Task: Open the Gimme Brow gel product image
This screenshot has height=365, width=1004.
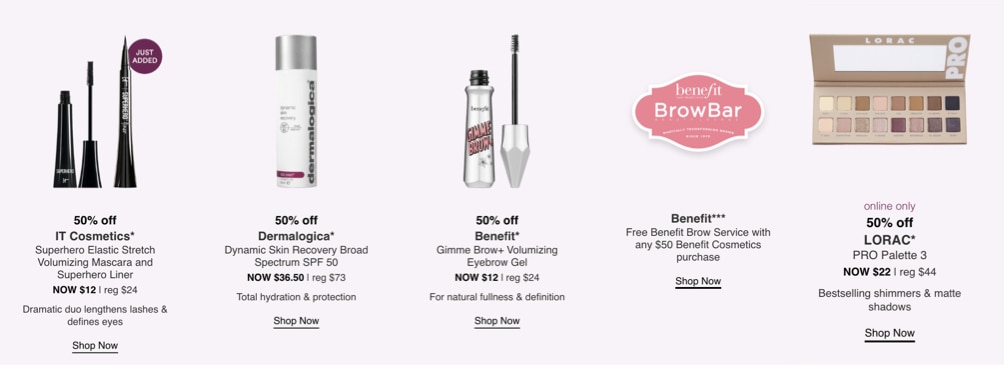Action: 497,111
